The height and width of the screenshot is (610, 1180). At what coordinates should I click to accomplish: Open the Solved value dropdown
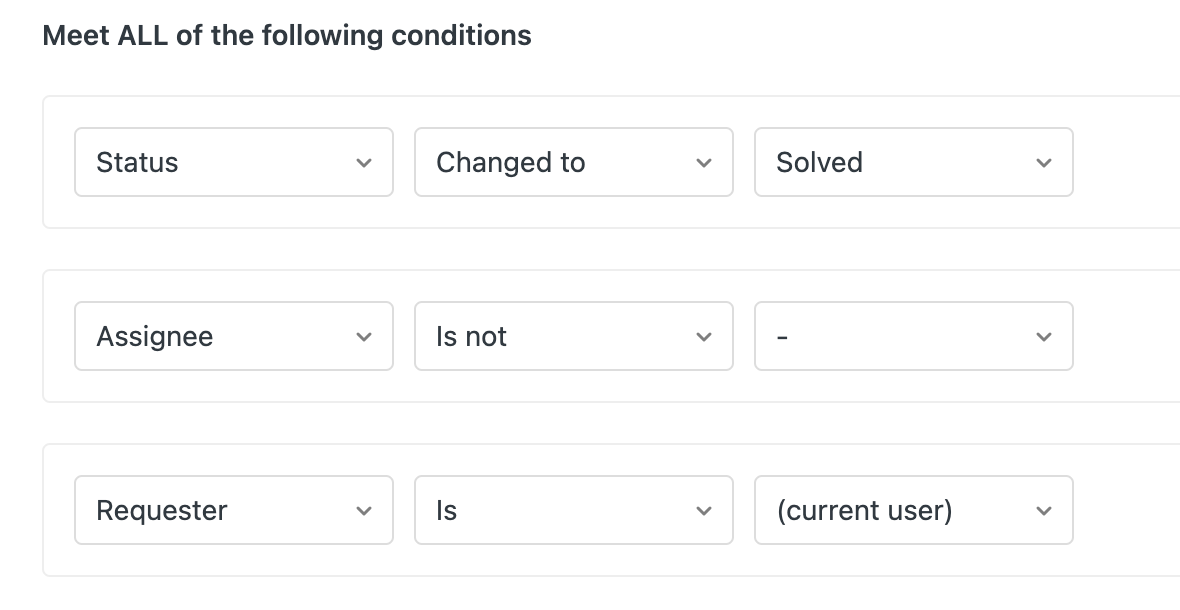click(913, 162)
